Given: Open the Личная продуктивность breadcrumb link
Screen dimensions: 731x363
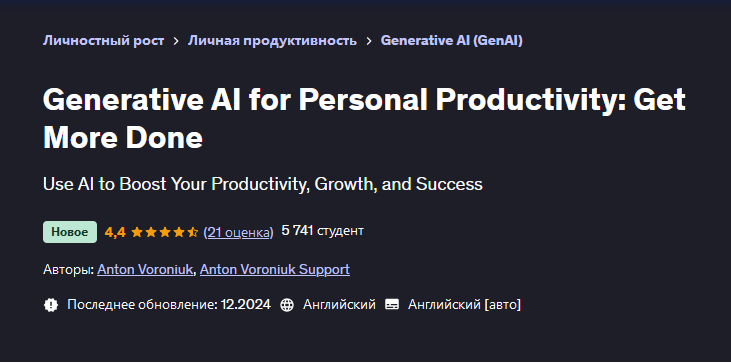Looking at the screenshot, I should click(272, 41).
